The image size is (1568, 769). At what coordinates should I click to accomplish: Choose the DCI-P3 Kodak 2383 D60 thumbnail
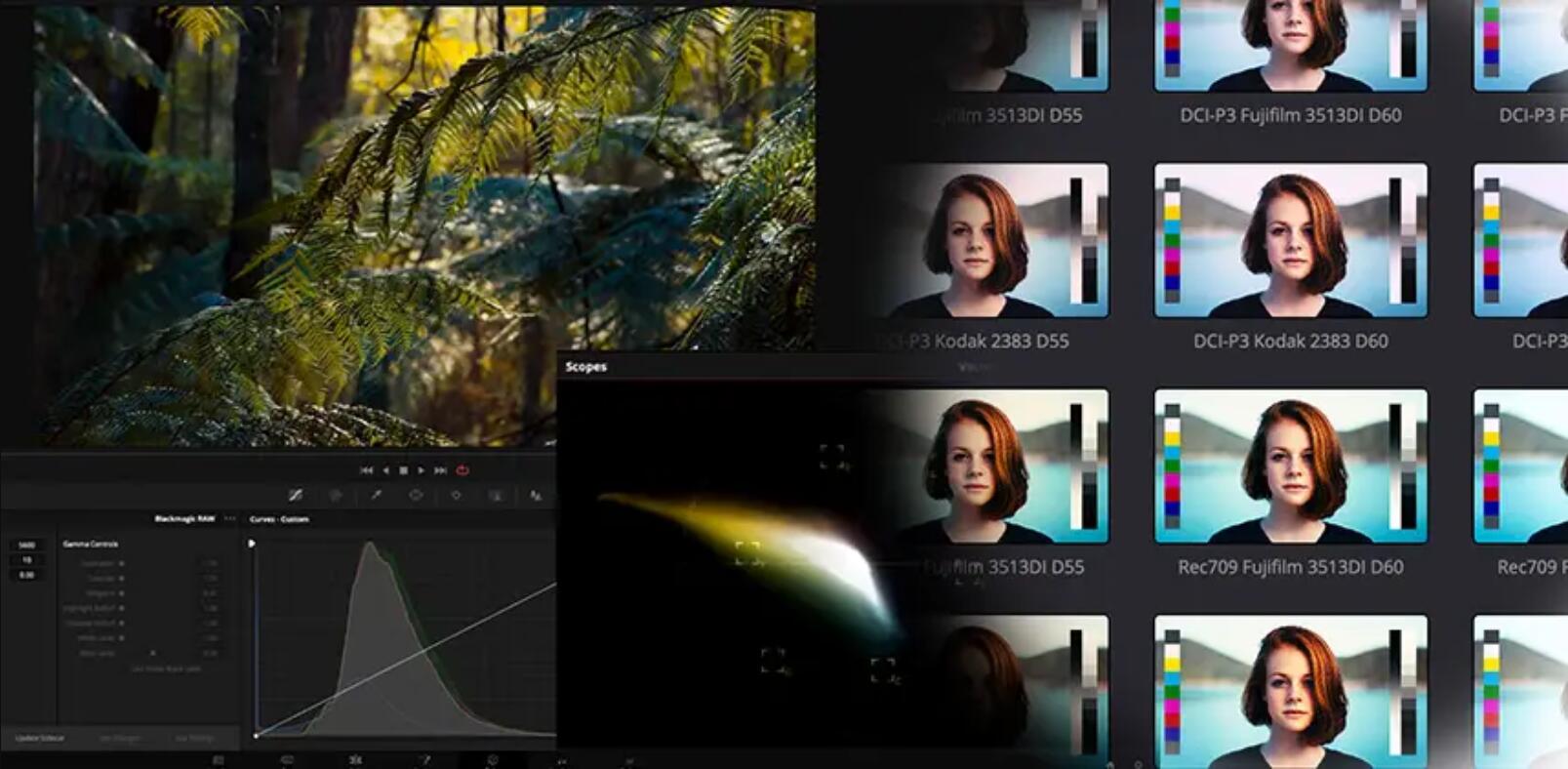coord(1290,240)
